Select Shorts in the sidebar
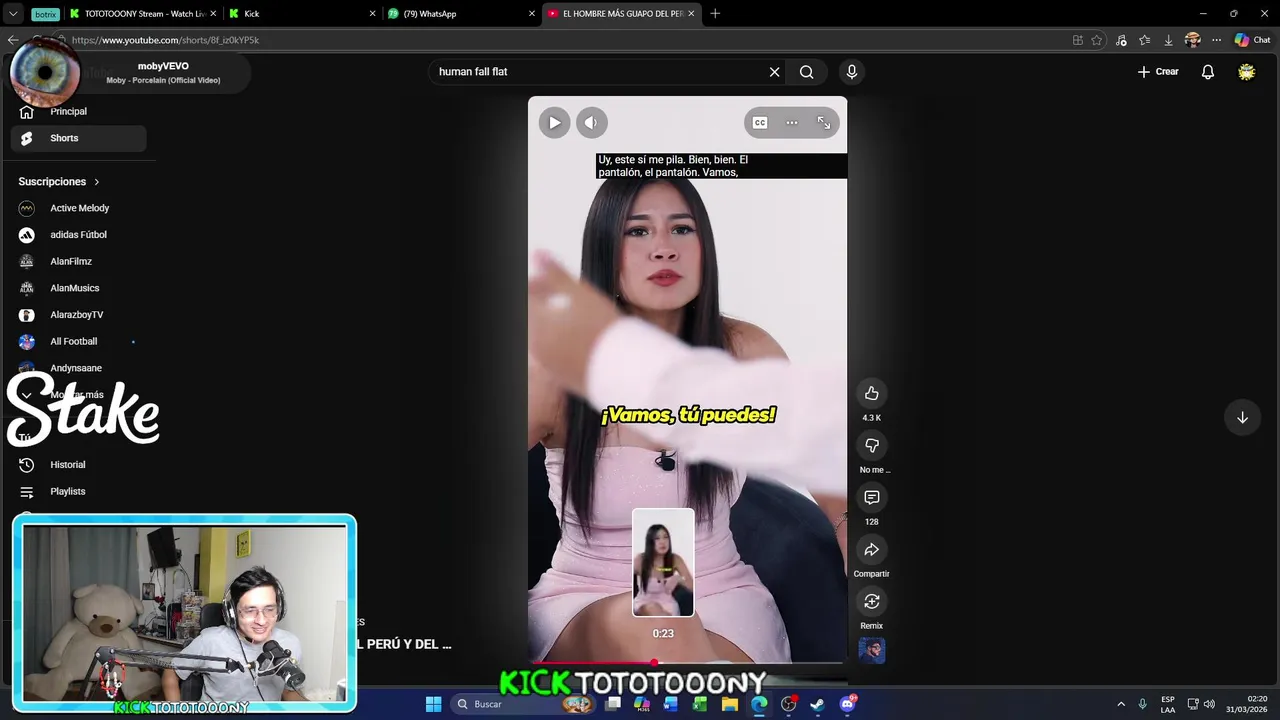This screenshot has height=720, width=1280. point(78,138)
